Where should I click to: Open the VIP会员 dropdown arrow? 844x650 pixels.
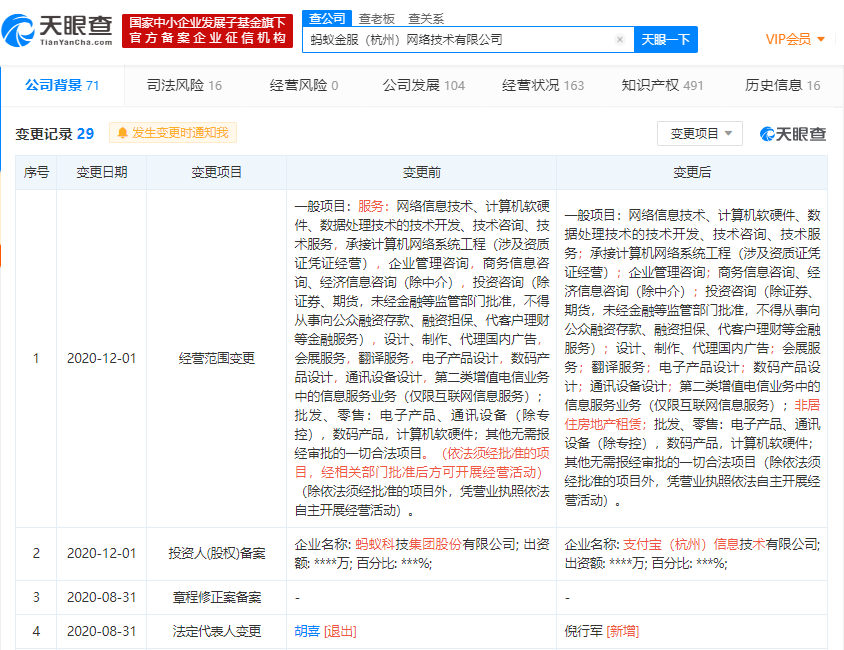click(821, 39)
